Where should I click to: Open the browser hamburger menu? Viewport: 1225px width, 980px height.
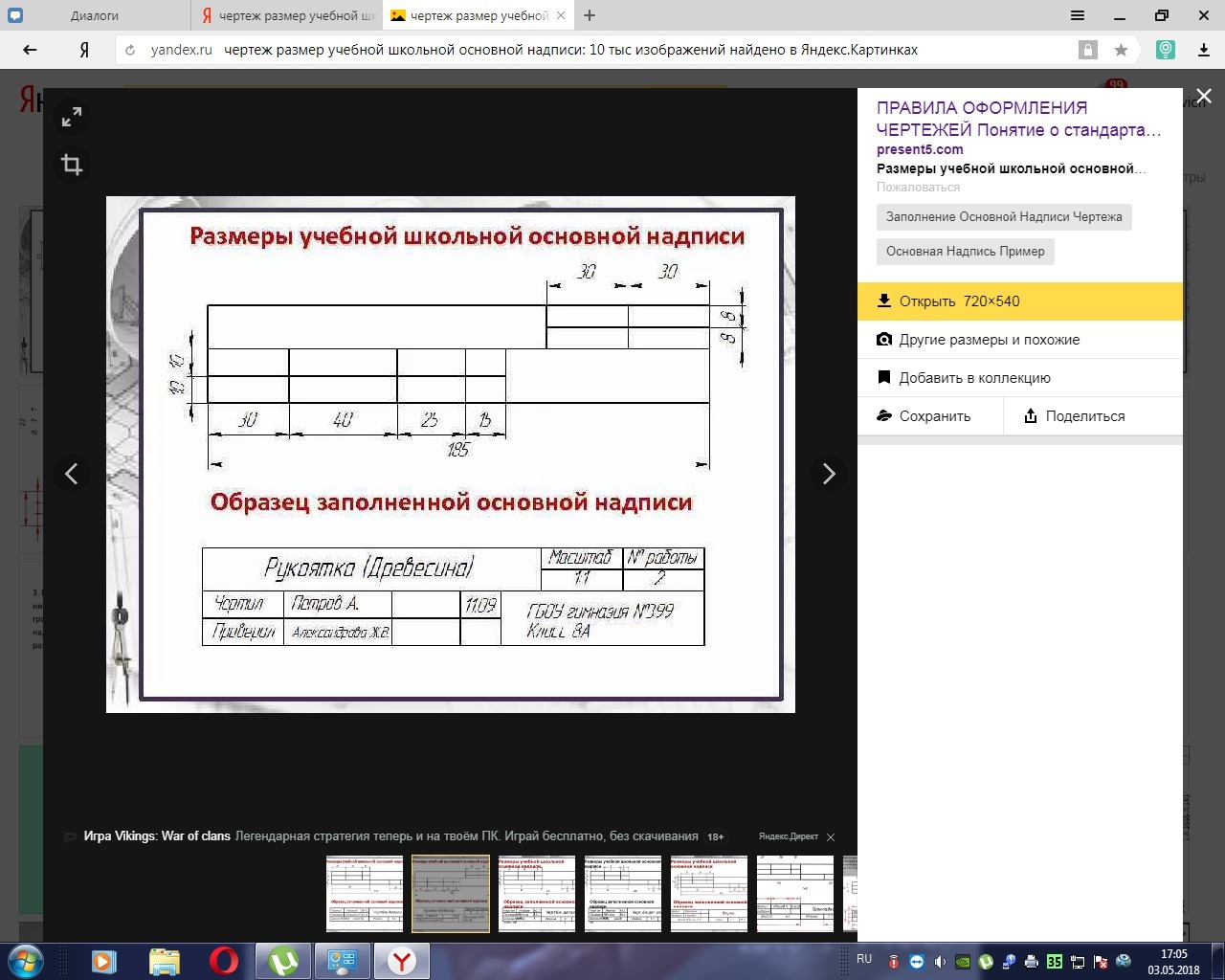point(1078,15)
